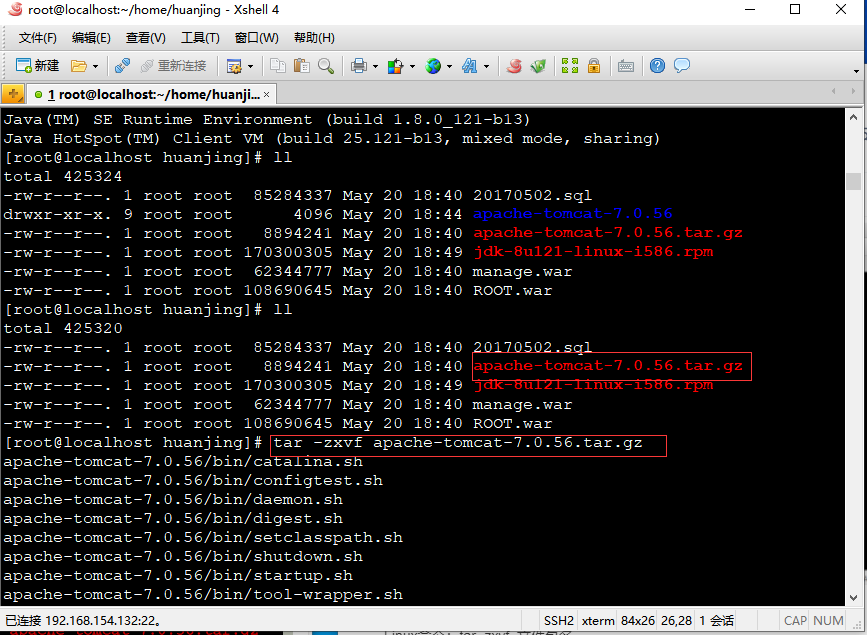
Task: Click the startup.sh output line
Action: tap(178, 576)
